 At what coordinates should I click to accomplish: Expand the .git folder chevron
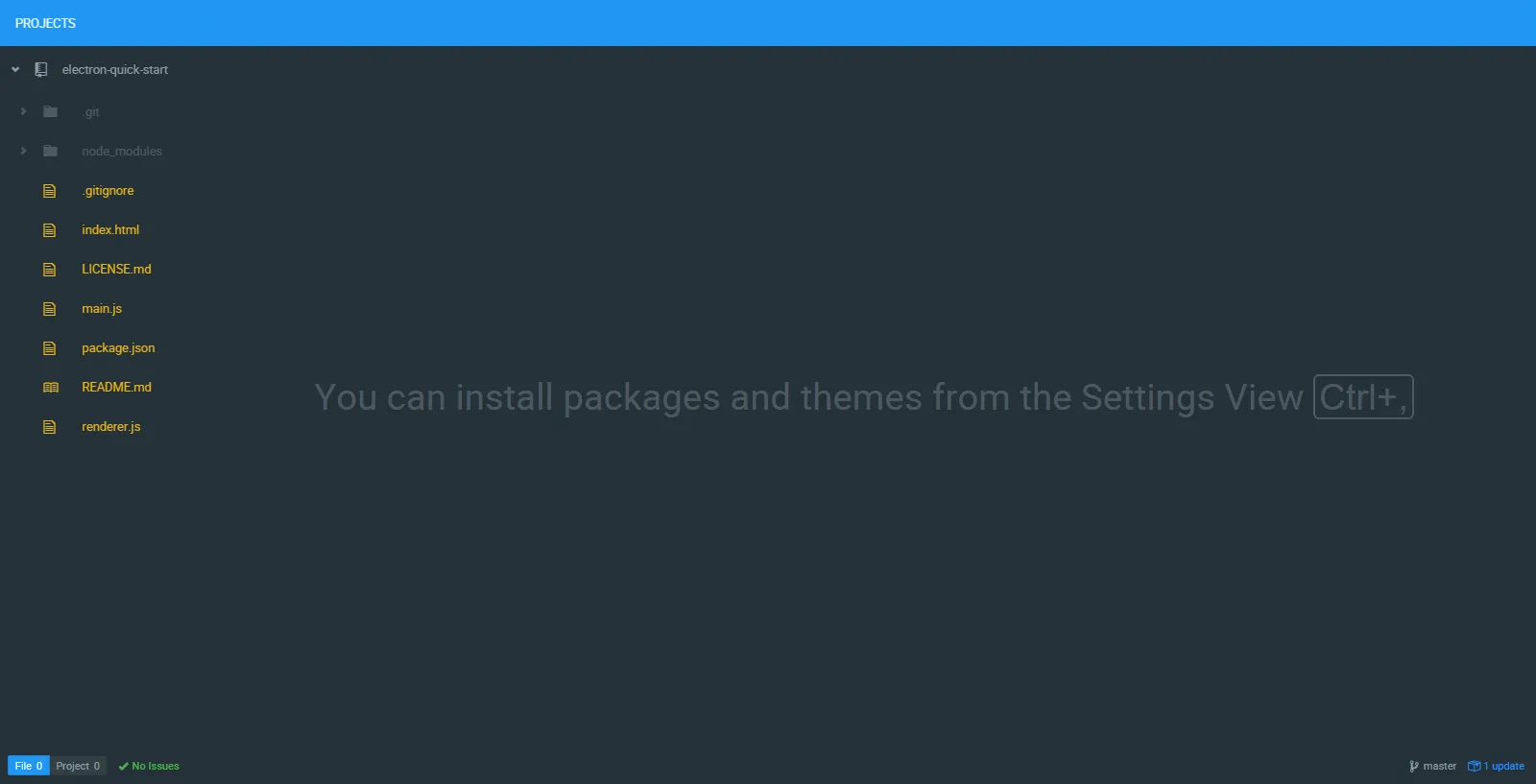coord(24,112)
